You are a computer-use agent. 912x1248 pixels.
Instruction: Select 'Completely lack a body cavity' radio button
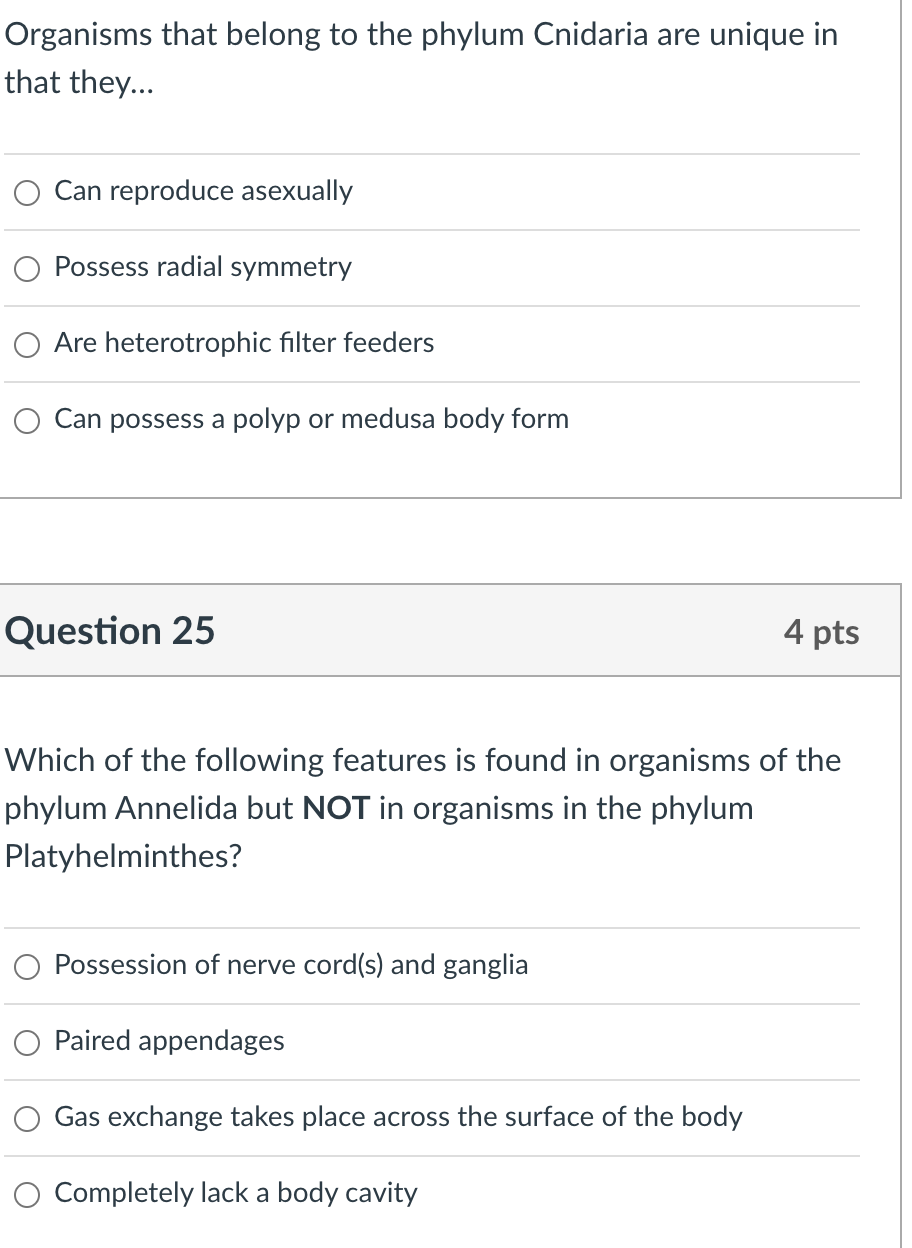[28, 1195]
